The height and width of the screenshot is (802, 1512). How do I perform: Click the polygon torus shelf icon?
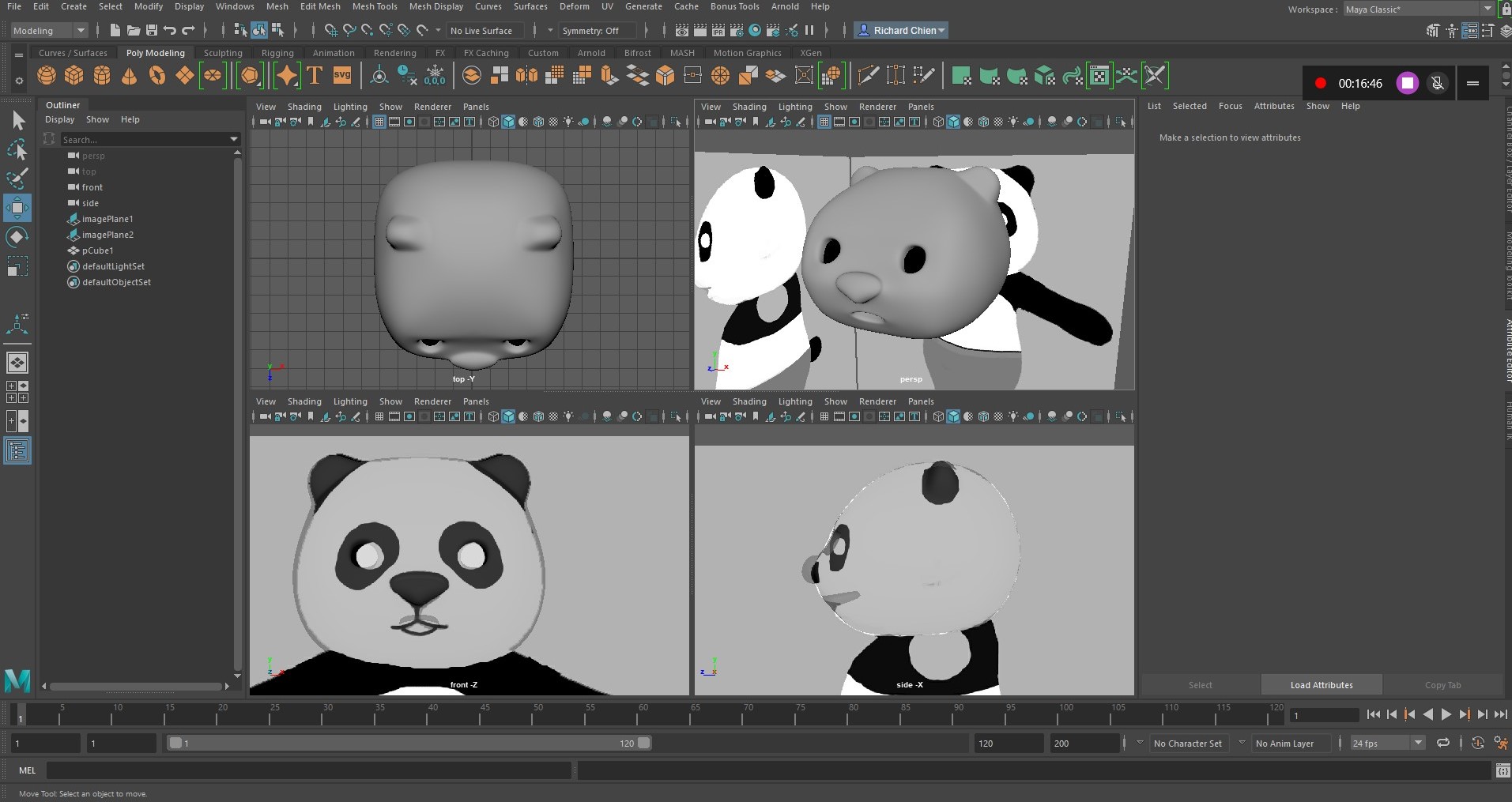pos(157,76)
